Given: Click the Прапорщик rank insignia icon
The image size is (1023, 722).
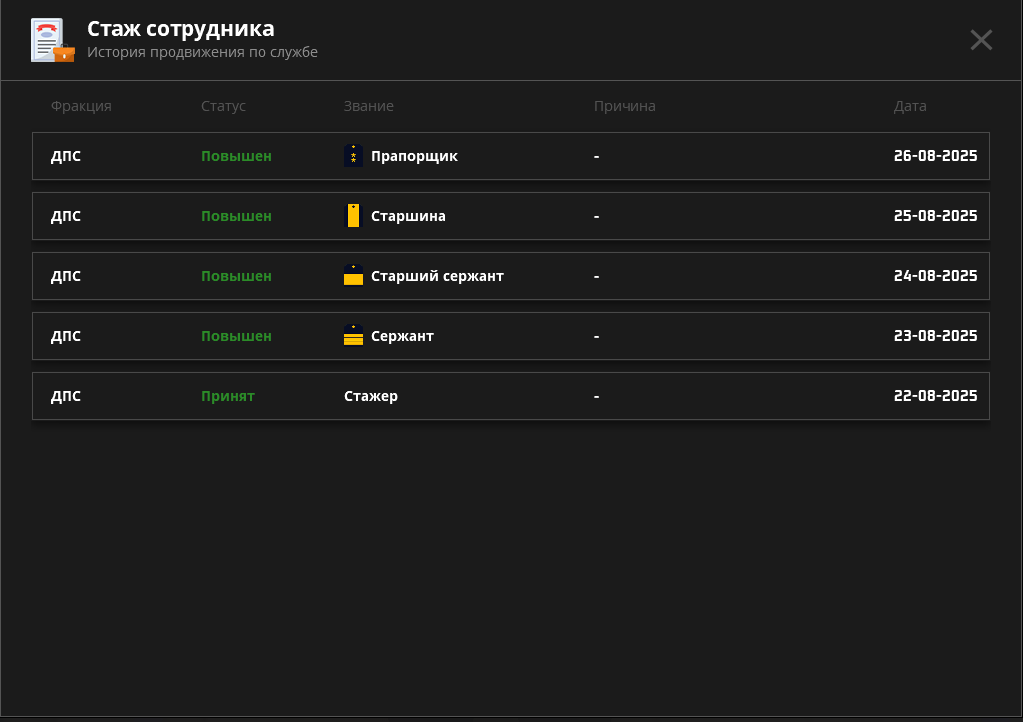Looking at the screenshot, I should point(353,156).
